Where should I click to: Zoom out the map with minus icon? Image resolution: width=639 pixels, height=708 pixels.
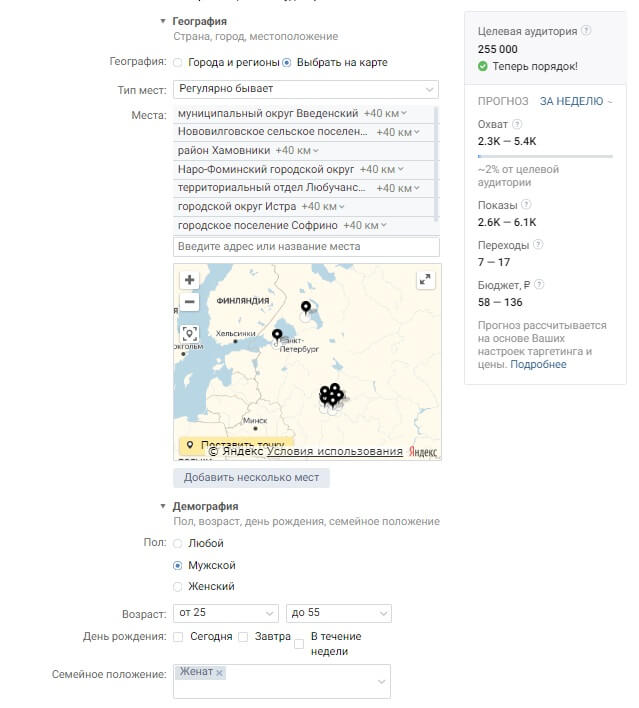click(190, 302)
